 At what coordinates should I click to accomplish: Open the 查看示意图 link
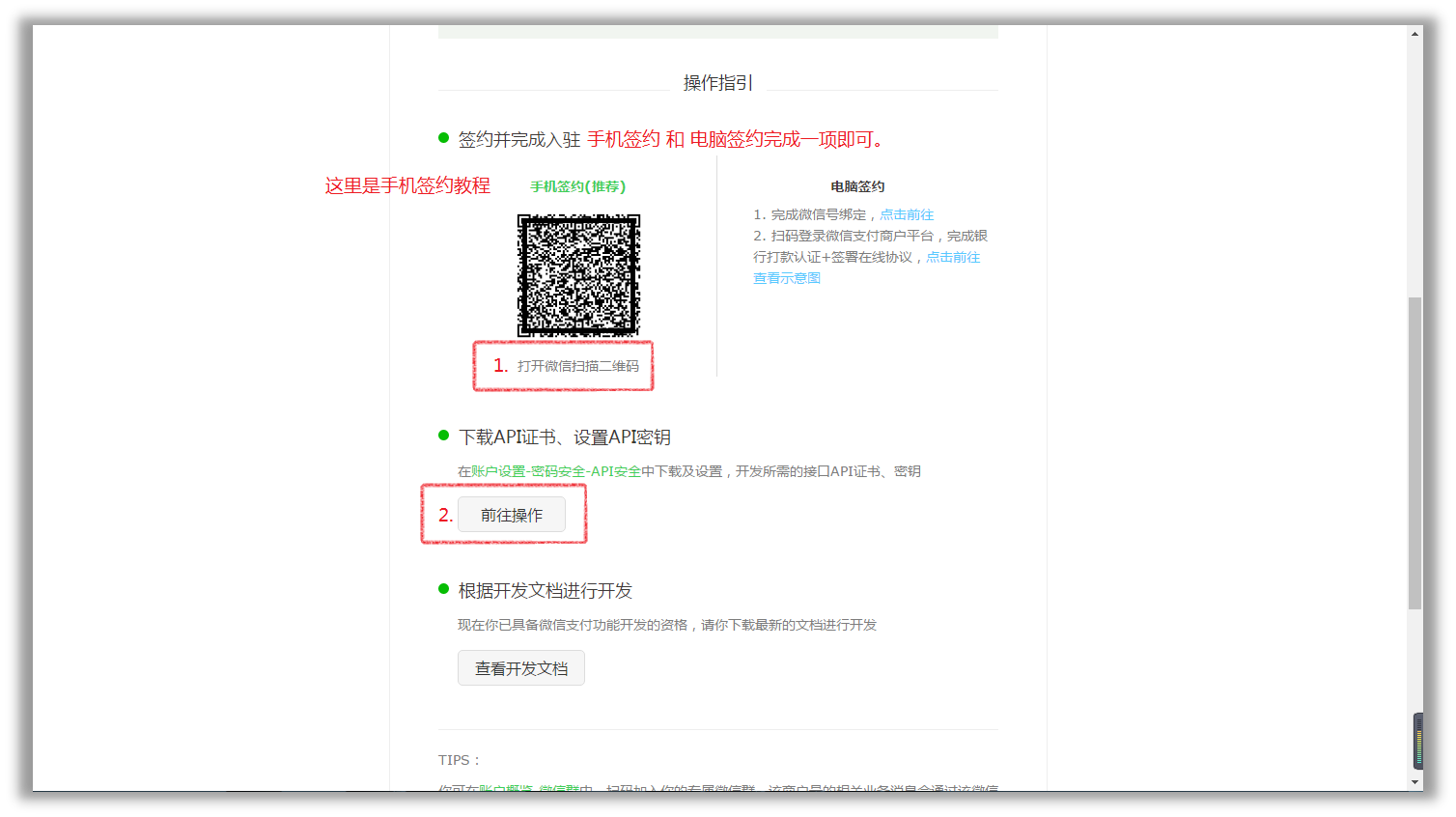pos(787,278)
